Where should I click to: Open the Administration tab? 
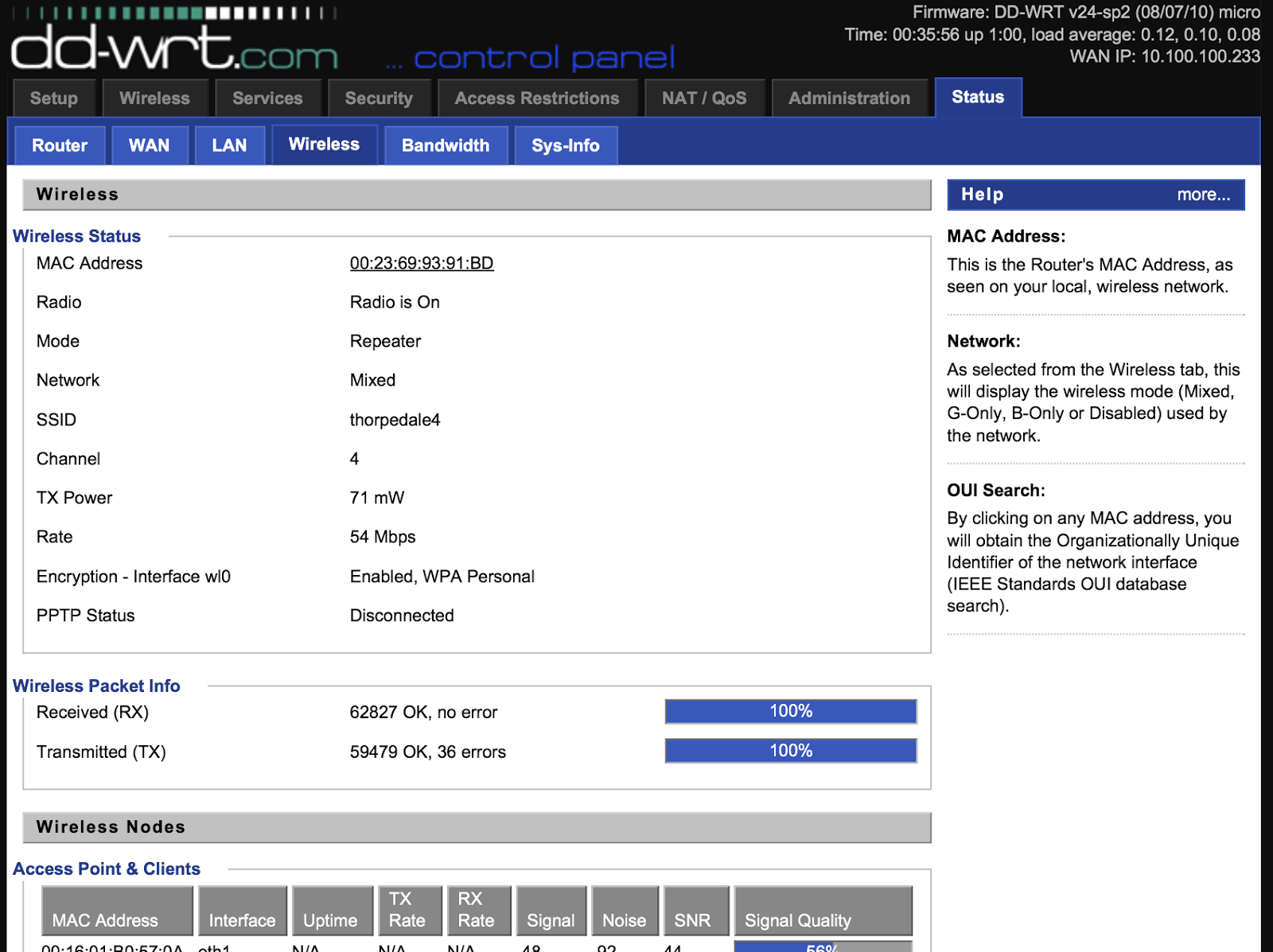849,99
